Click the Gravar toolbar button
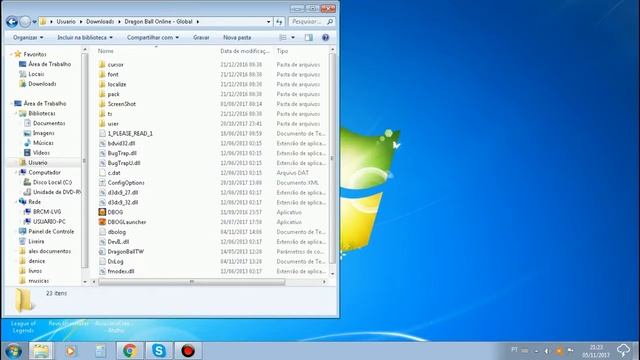640x360 pixels. coord(201,38)
